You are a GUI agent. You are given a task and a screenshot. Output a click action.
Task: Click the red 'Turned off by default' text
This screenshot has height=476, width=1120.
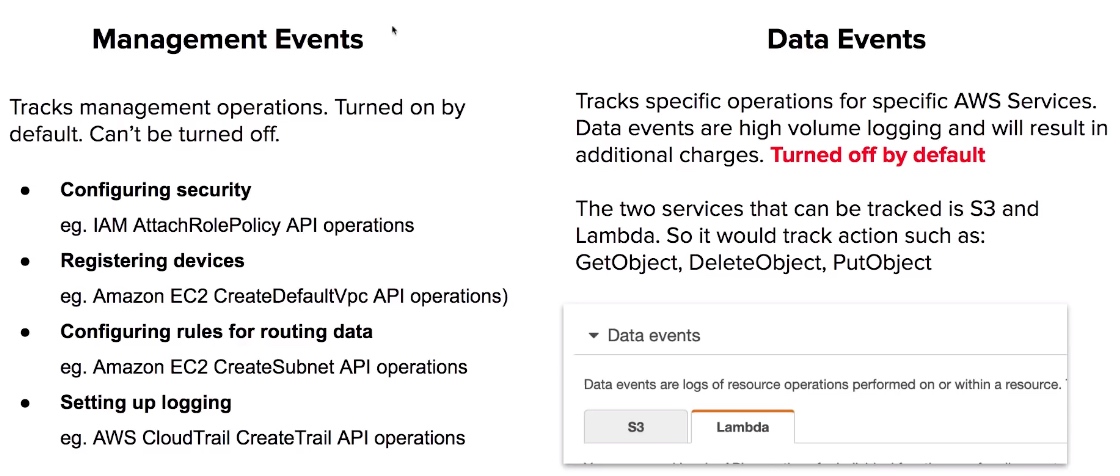click(877, 155)
